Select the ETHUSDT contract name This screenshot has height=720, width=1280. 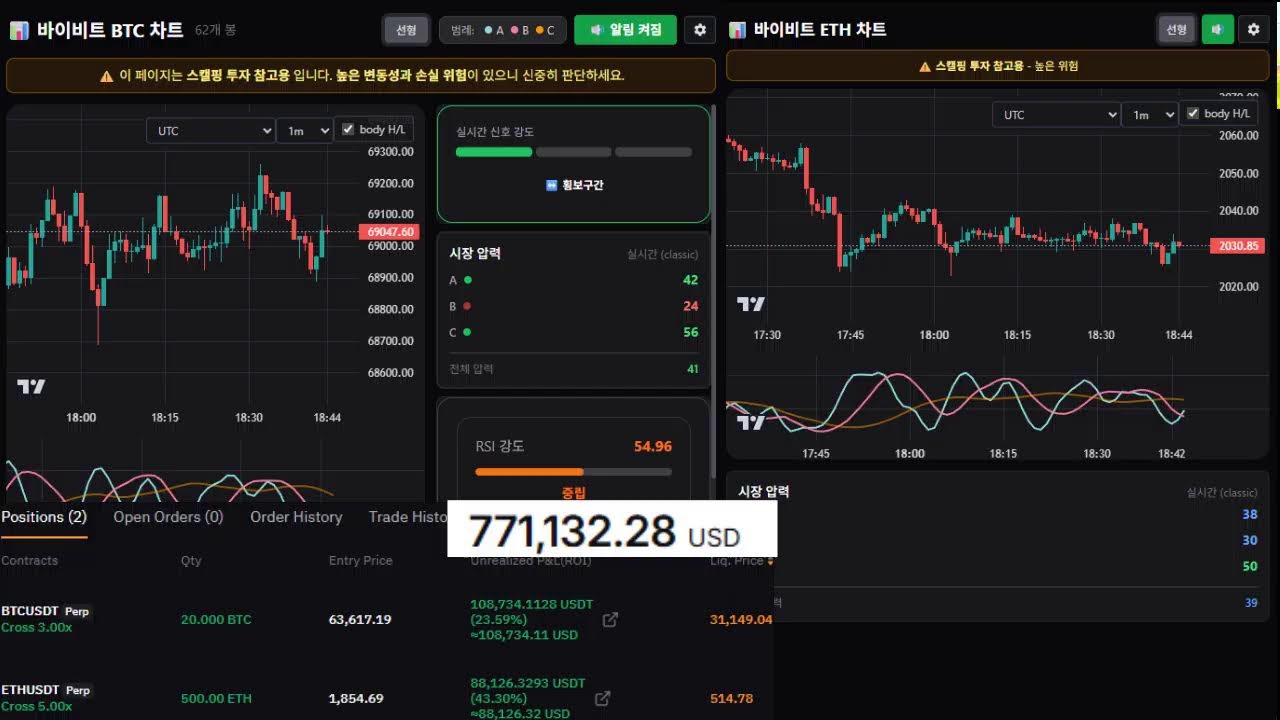coord(30,690)
